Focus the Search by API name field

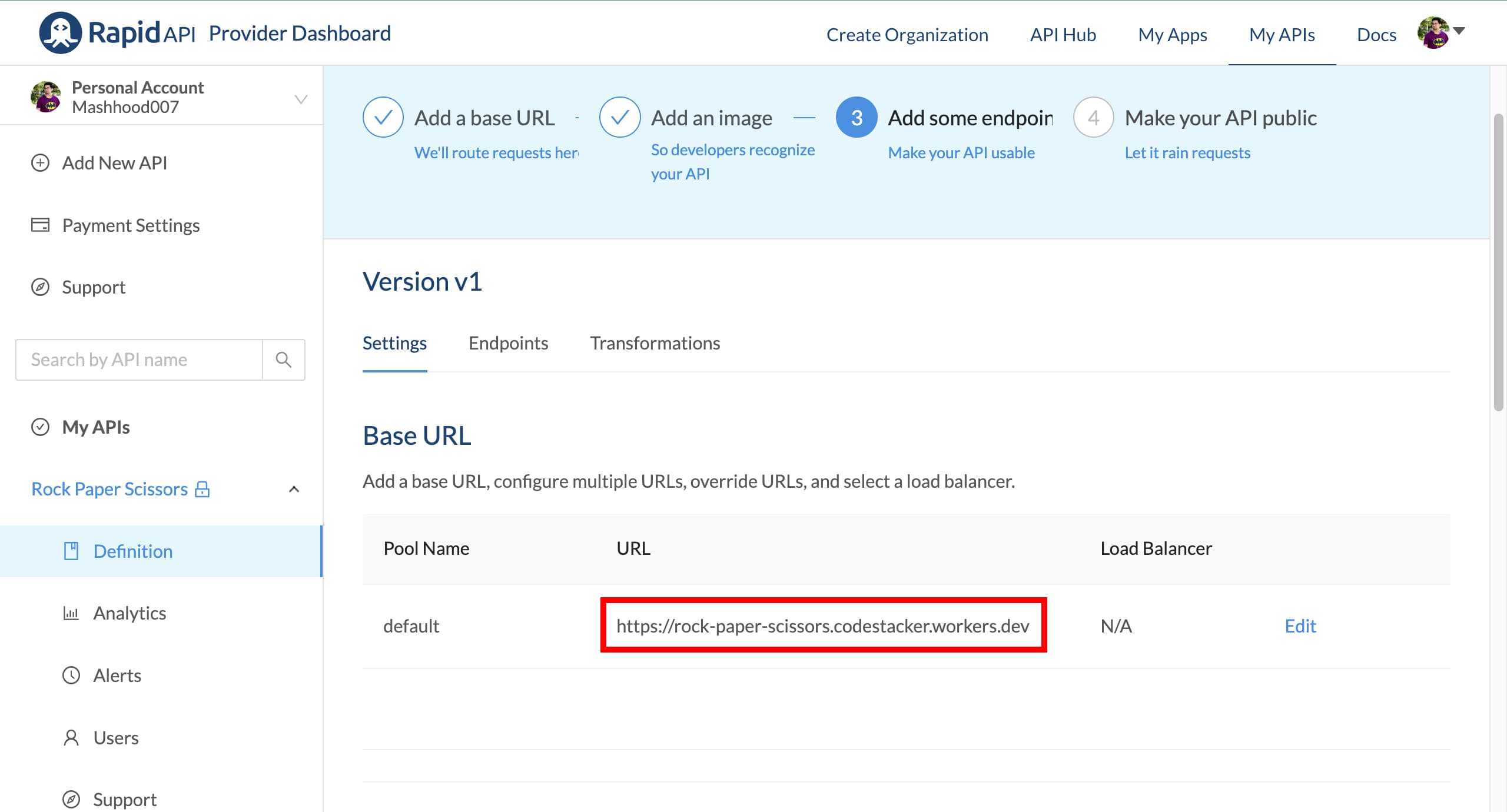139,360
